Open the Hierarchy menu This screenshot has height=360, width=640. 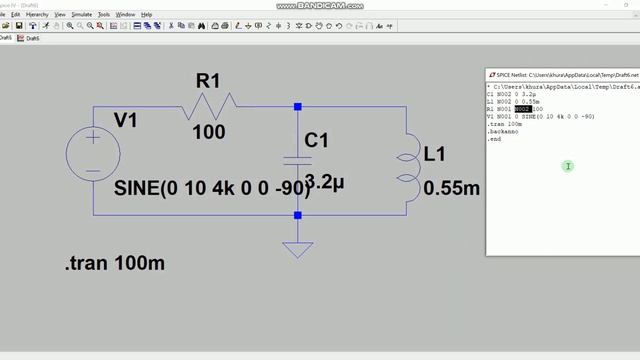point(37,14)
